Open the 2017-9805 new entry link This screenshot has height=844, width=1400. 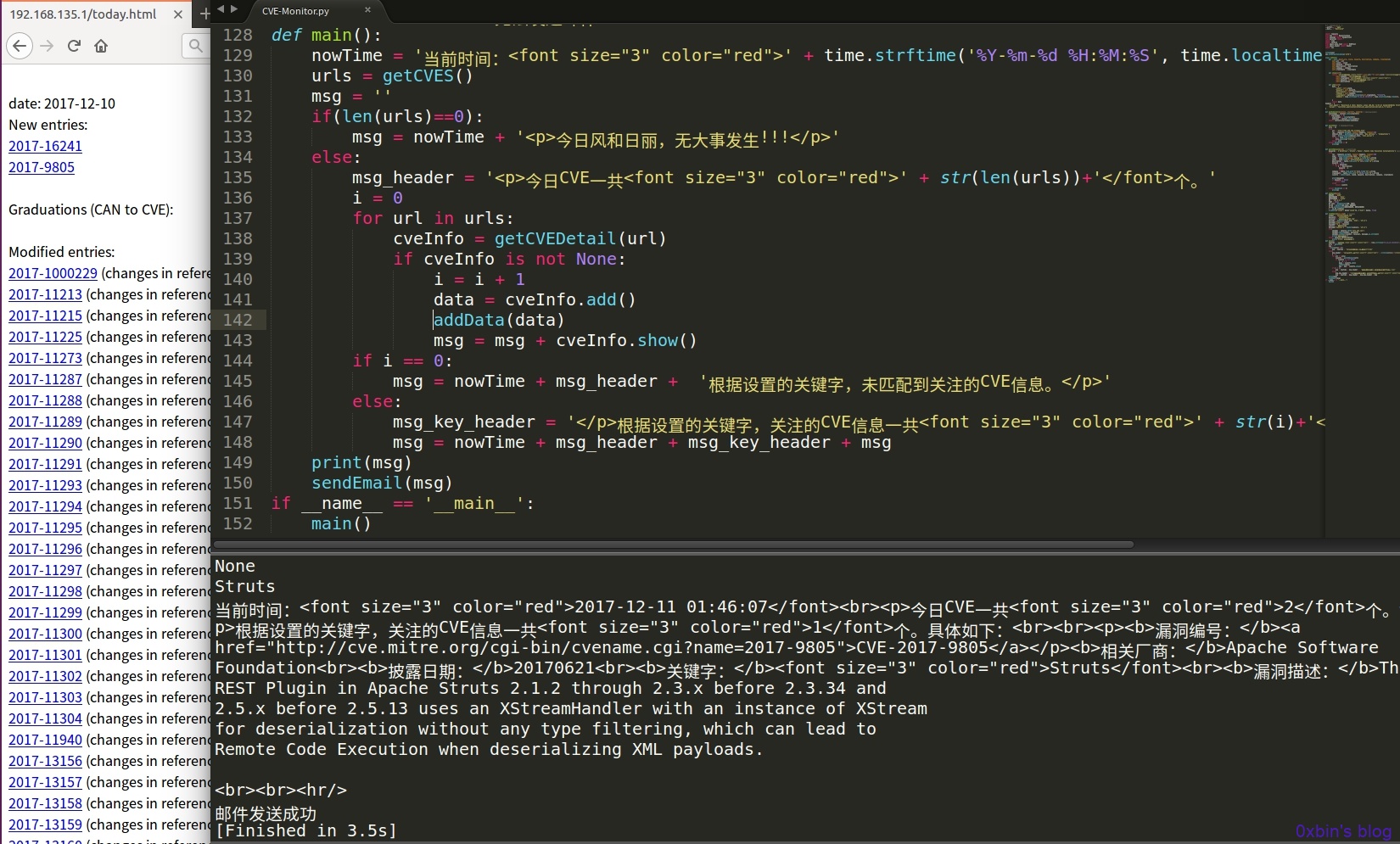pyautogui.click(x=42, y=167)
